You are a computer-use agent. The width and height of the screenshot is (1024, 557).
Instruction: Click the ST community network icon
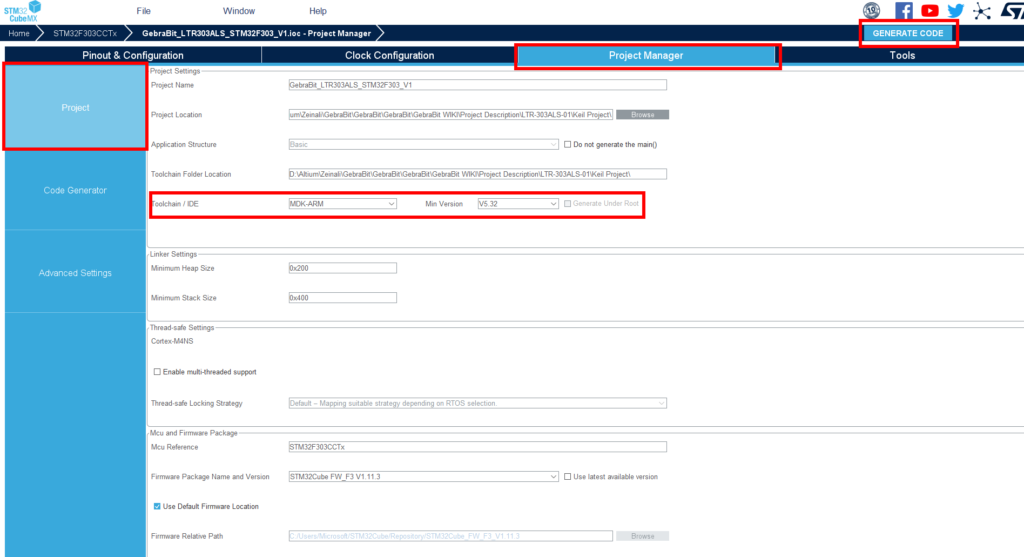pos(982,10)
